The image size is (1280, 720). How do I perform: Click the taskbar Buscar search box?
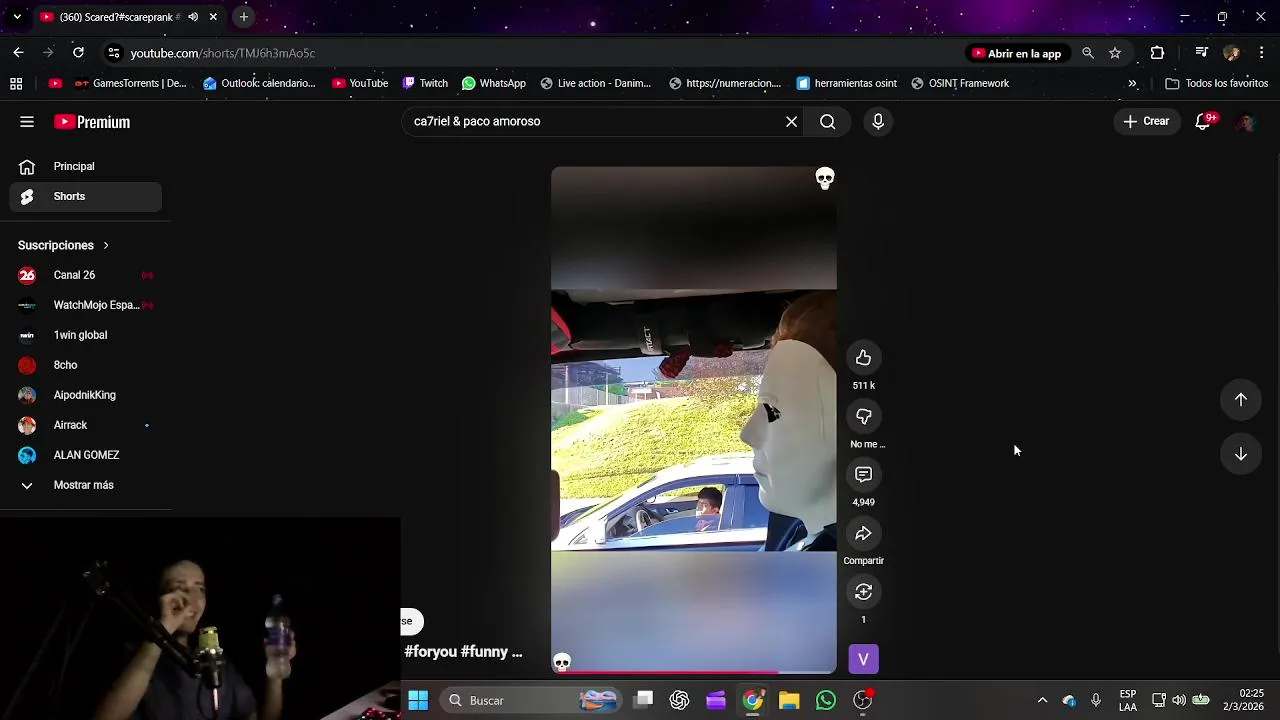[533, 700]
